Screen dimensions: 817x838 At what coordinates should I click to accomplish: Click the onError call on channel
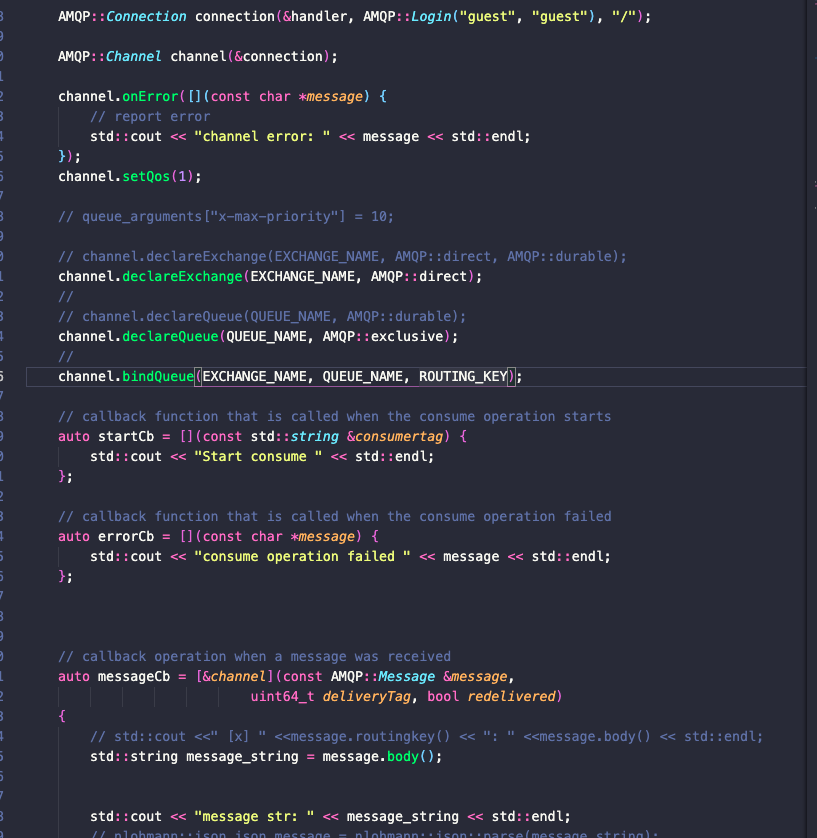click(150, 97)
